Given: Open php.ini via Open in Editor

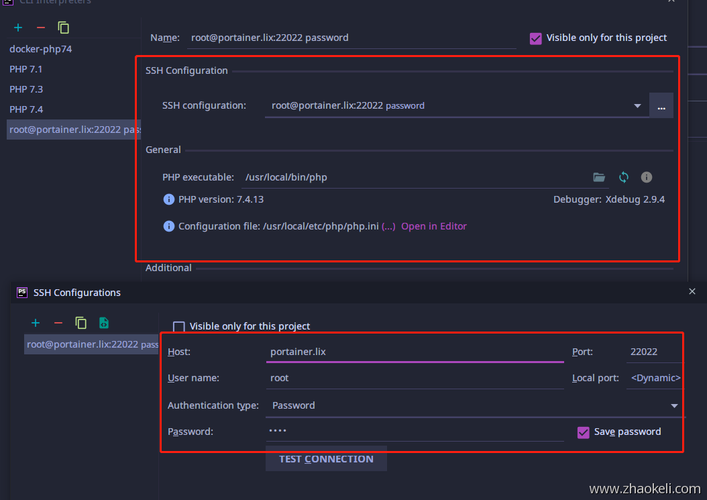Looking at the screenshot, I should click(x=434, y=226).
